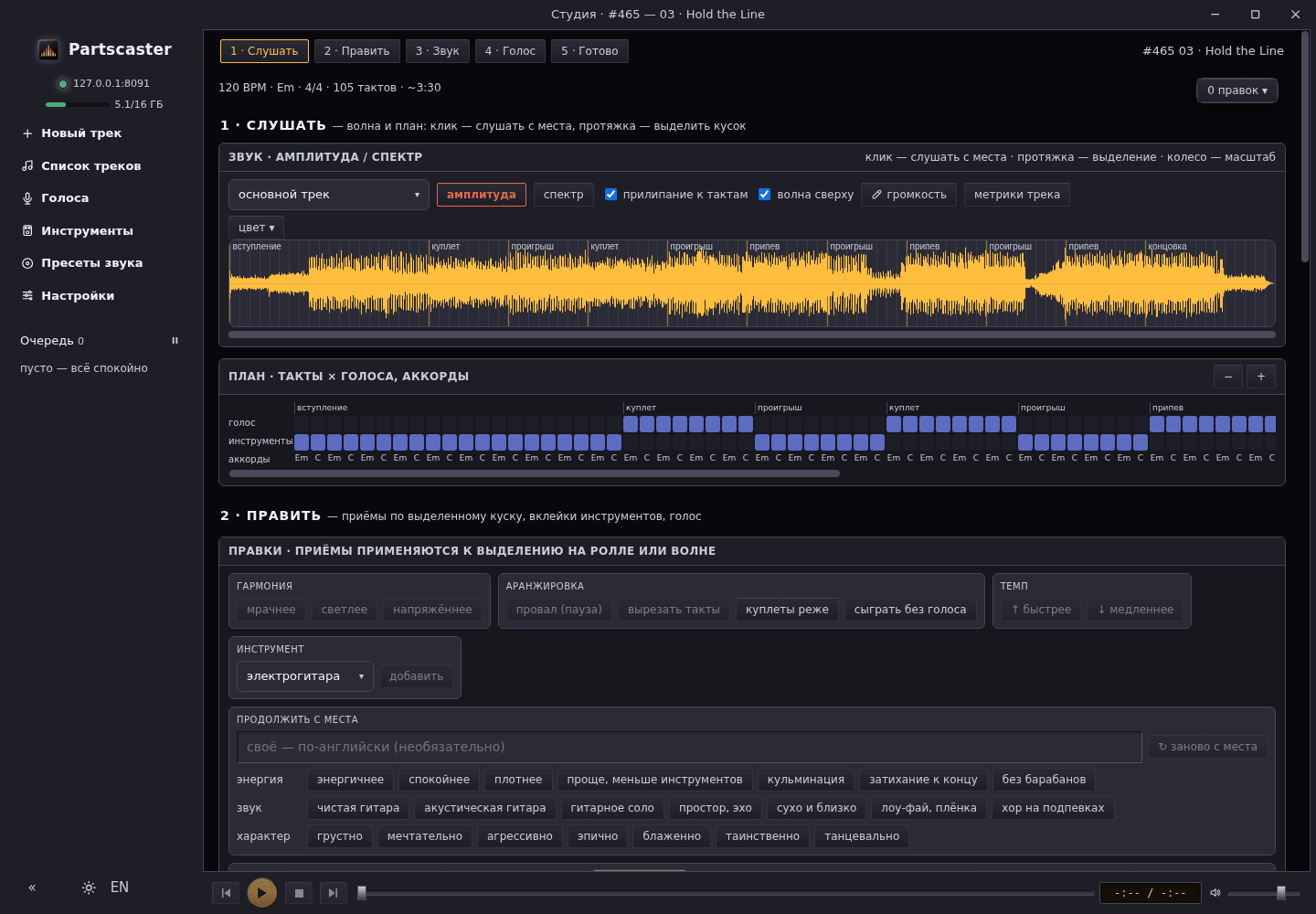Choose the гитарное соло sound tag
The image size is (1316, 914).
point(612,808)
